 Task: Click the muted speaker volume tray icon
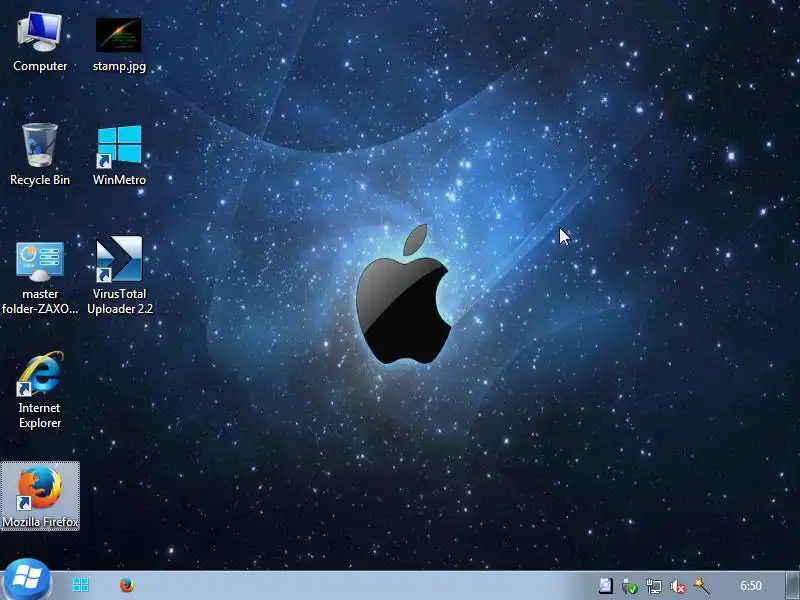(678, 586)
